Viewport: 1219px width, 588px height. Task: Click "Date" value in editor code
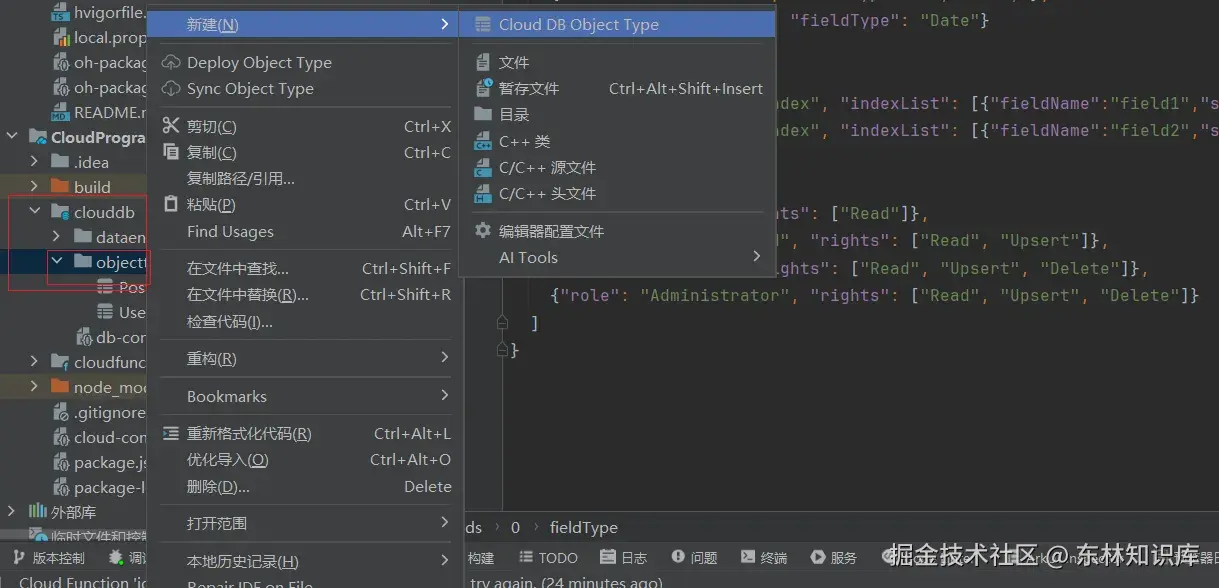click(954, 20)
